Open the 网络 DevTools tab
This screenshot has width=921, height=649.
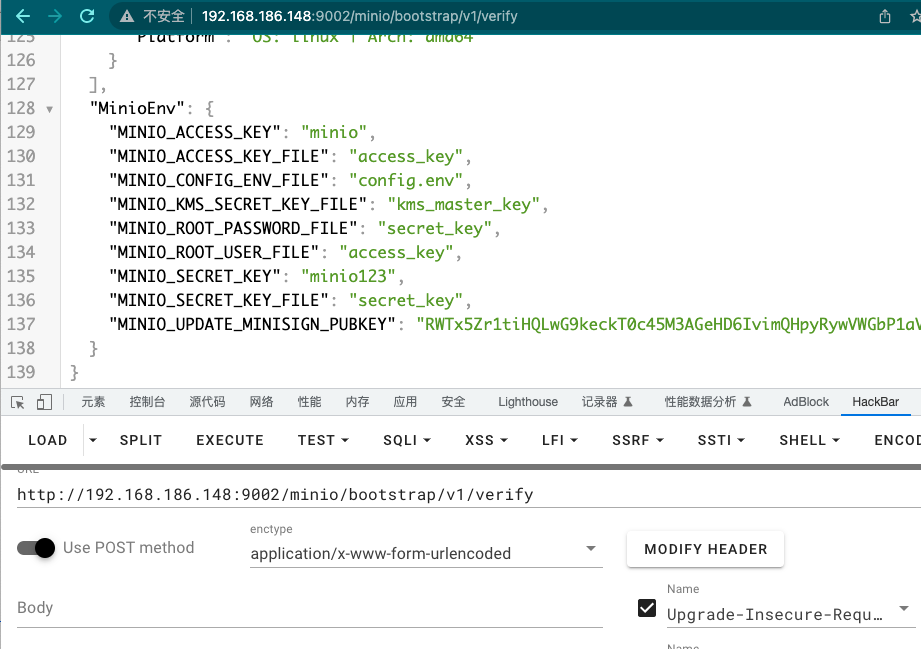tap(261, 402)
